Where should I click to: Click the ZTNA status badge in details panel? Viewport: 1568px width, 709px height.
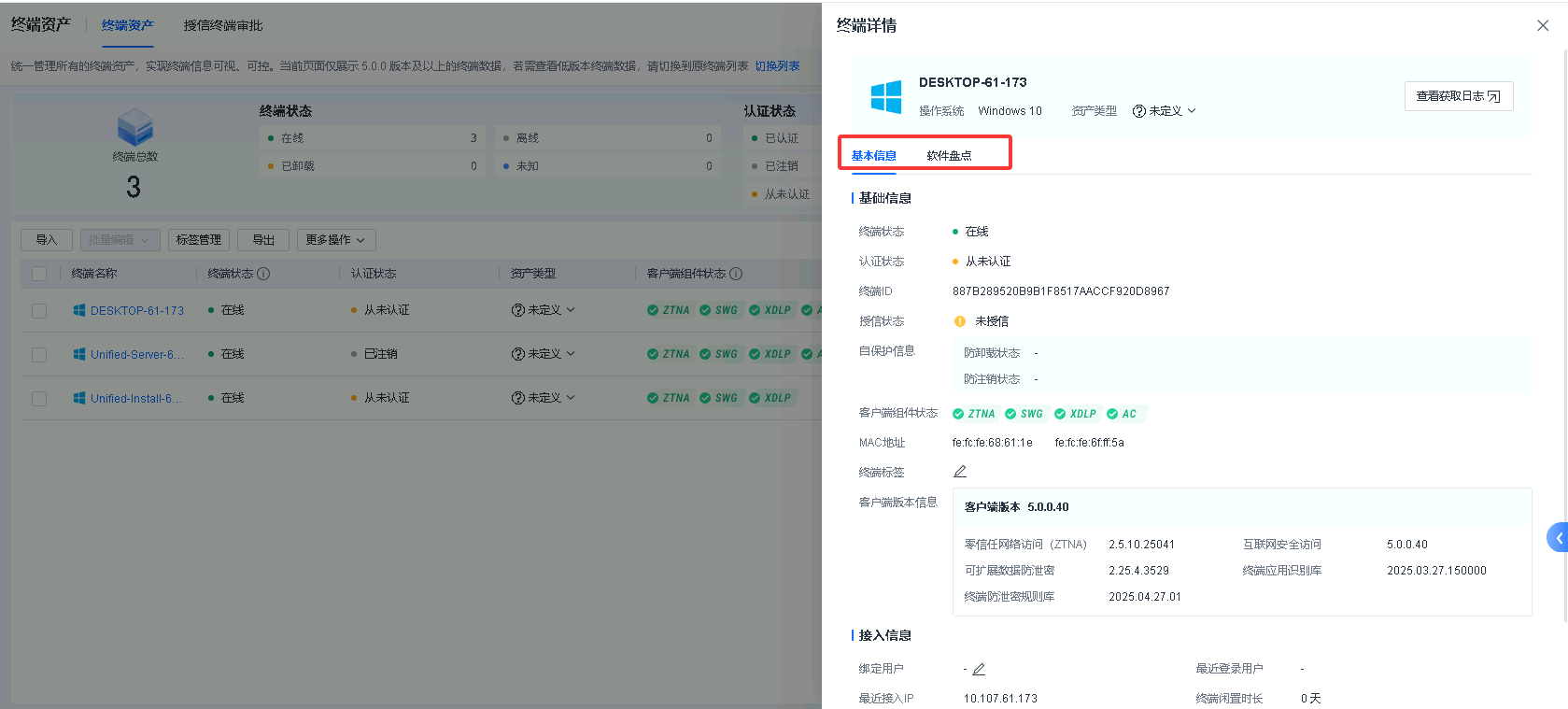pyautogui.click(x=973, y=414)
